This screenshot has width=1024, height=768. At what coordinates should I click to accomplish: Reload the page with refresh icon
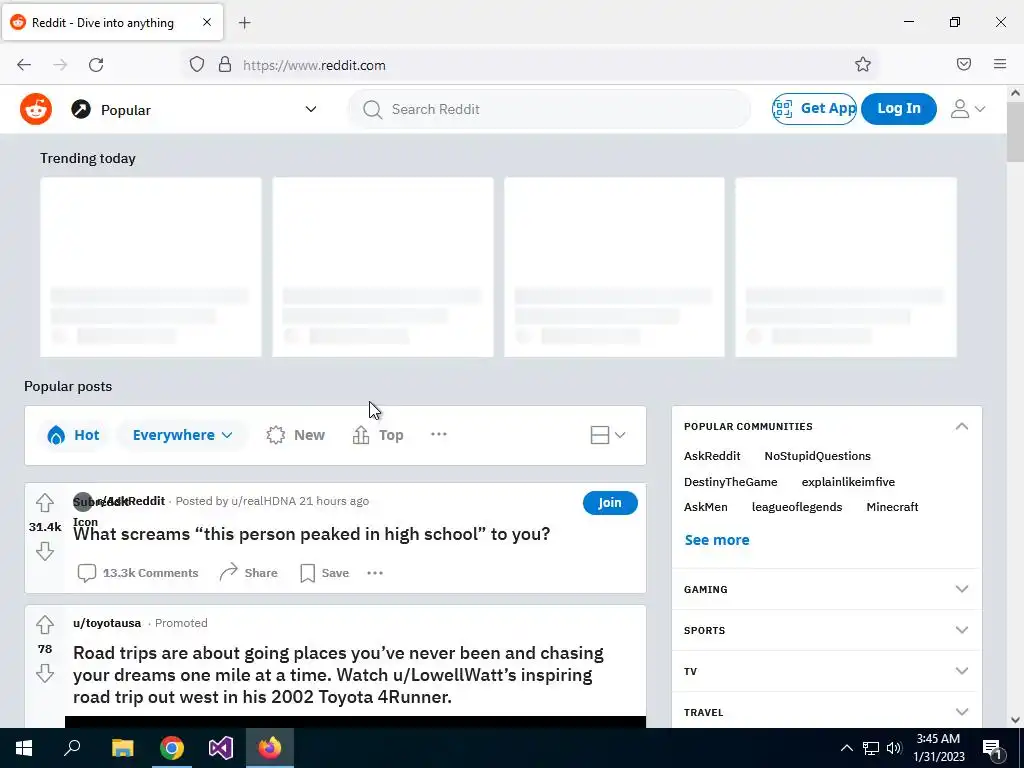(x=96, y=65)
